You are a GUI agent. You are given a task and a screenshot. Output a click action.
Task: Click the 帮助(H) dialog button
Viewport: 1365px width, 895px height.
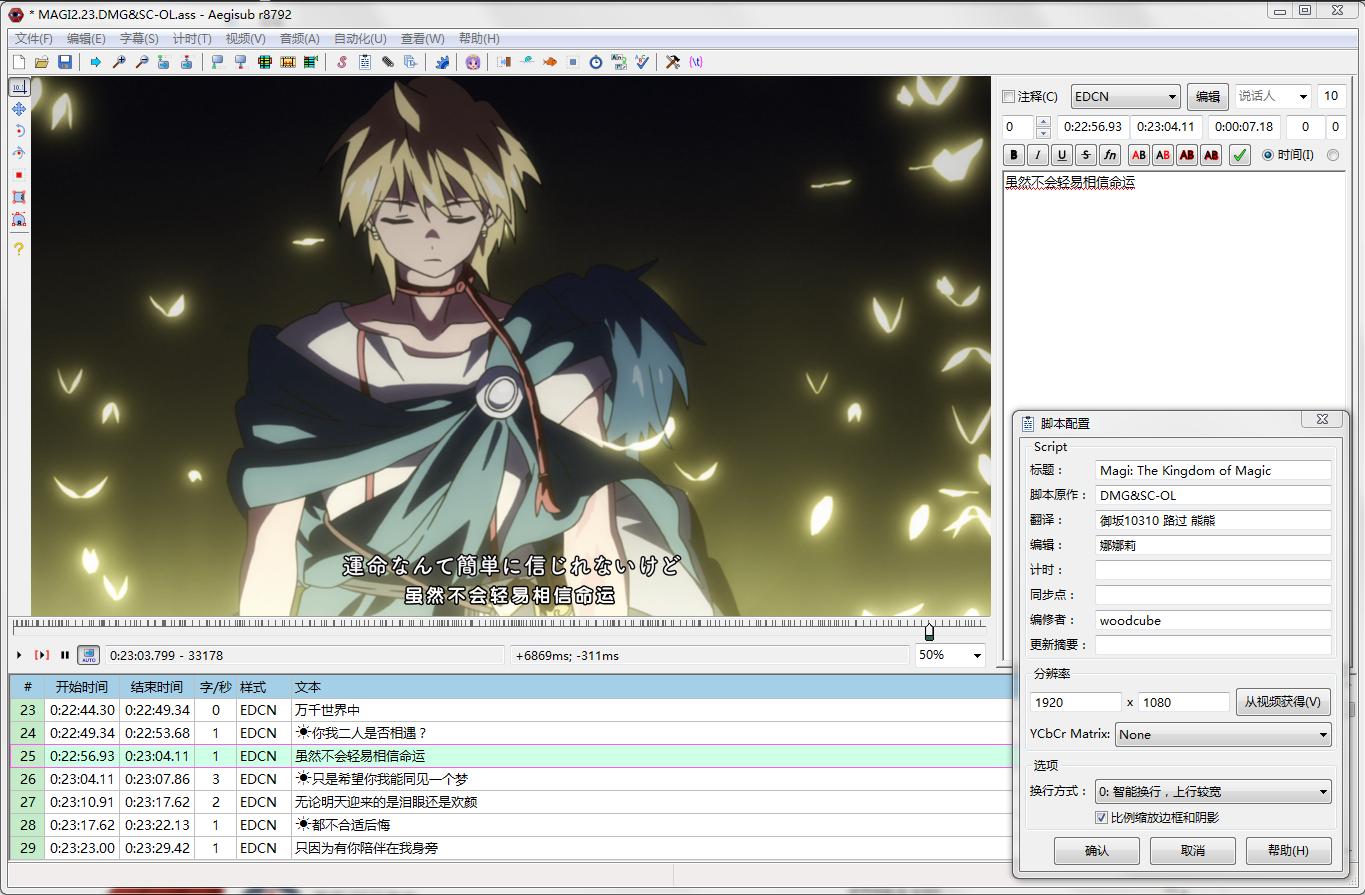coord(1289,851)
